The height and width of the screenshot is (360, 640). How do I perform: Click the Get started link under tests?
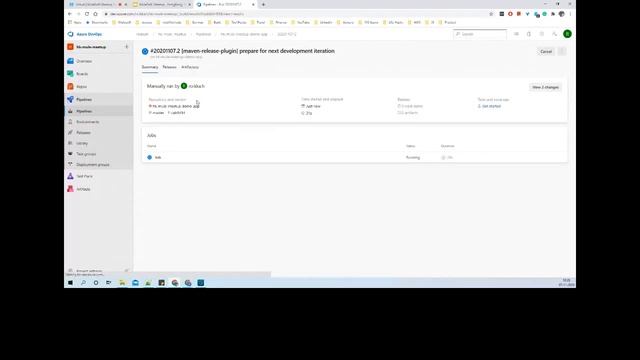(491, 106)
